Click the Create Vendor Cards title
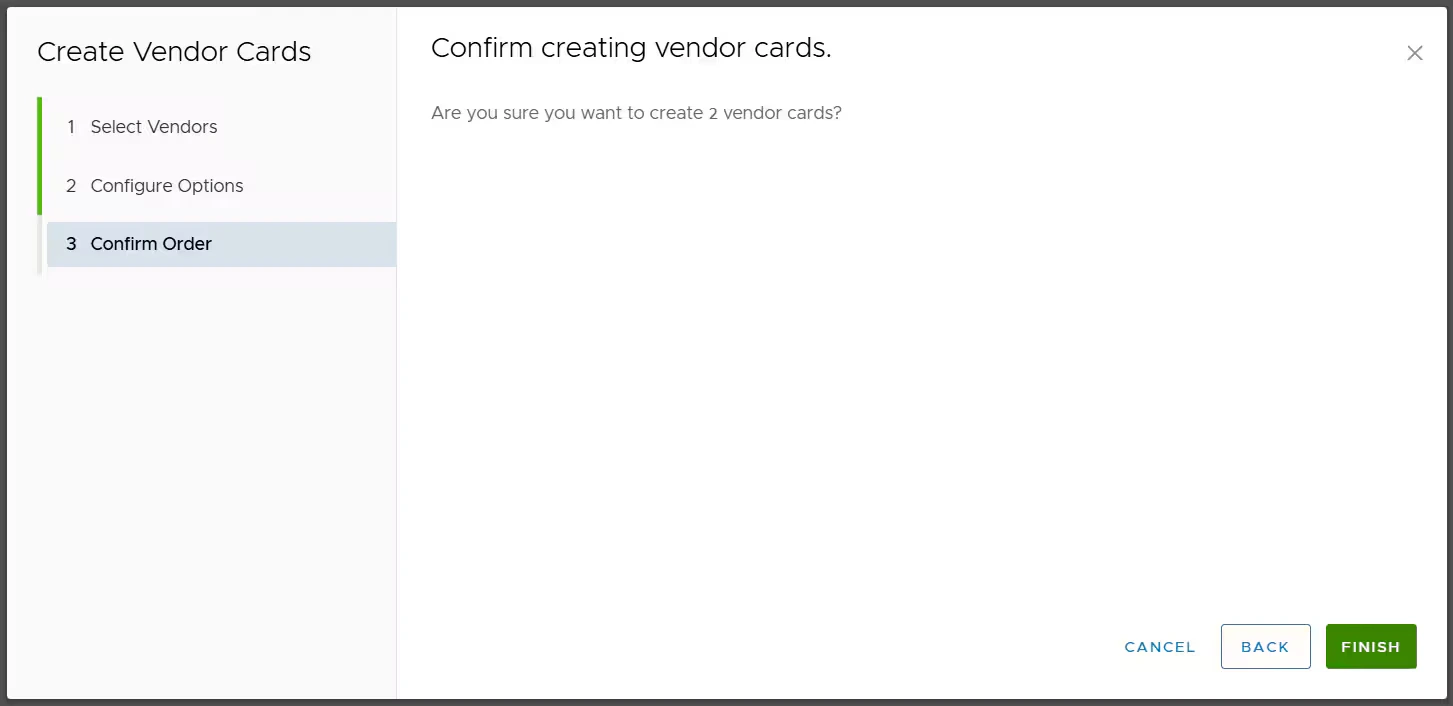Screen dimensions: 1453x706 pos(173,51)
